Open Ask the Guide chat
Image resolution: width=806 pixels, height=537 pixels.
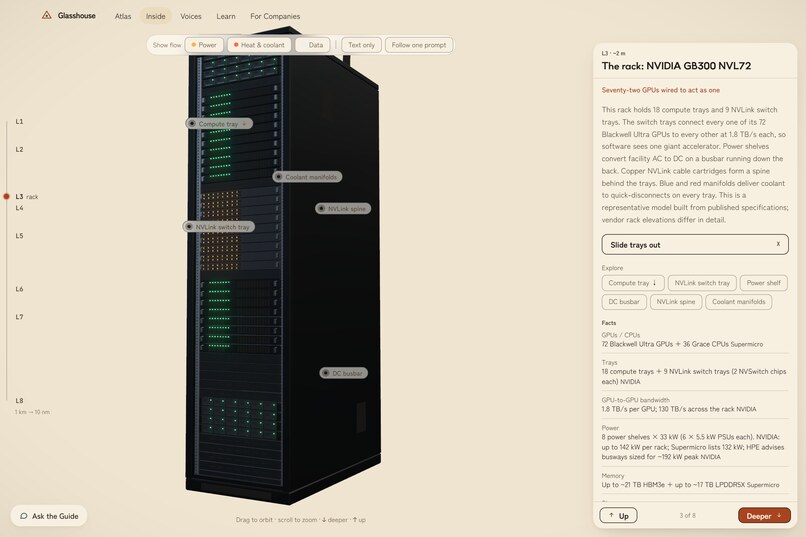(x=49, y=516)
